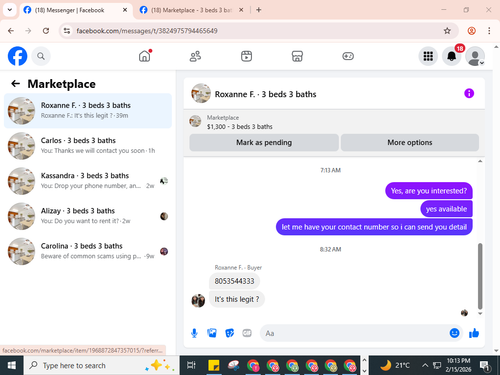
Task: Open Sticky Notes on taskbar
Action: point(214,366)
